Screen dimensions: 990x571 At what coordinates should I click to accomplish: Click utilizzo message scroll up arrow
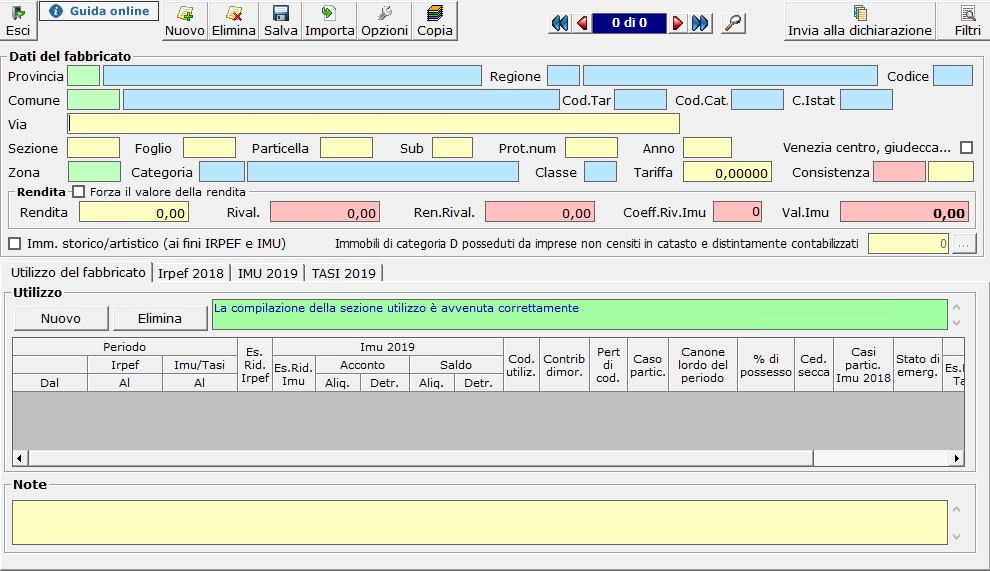click(x=957, y=308)
